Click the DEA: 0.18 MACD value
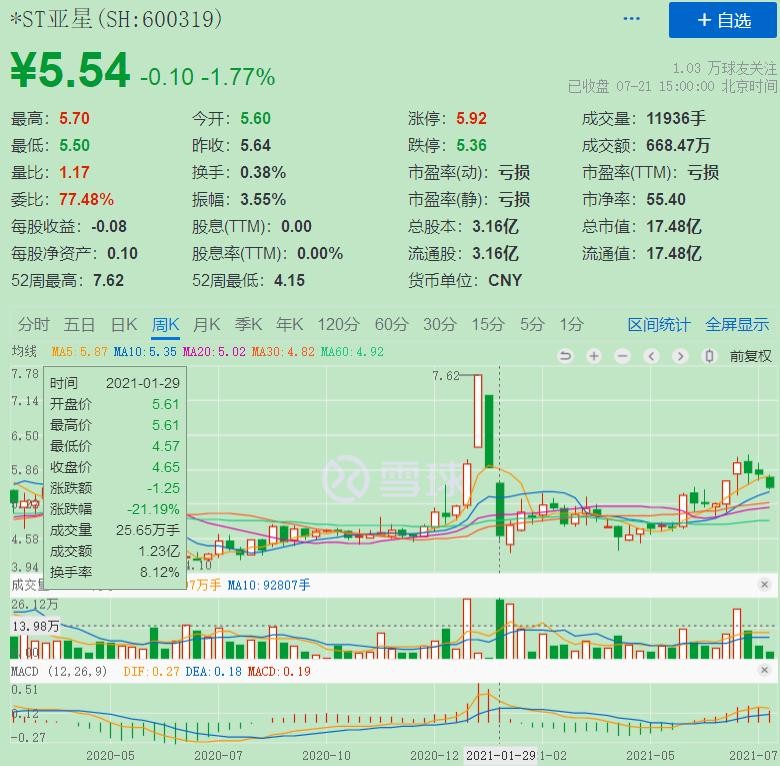Image resolution: width=780 pixels, height=766 pixels. pos(213,671)
